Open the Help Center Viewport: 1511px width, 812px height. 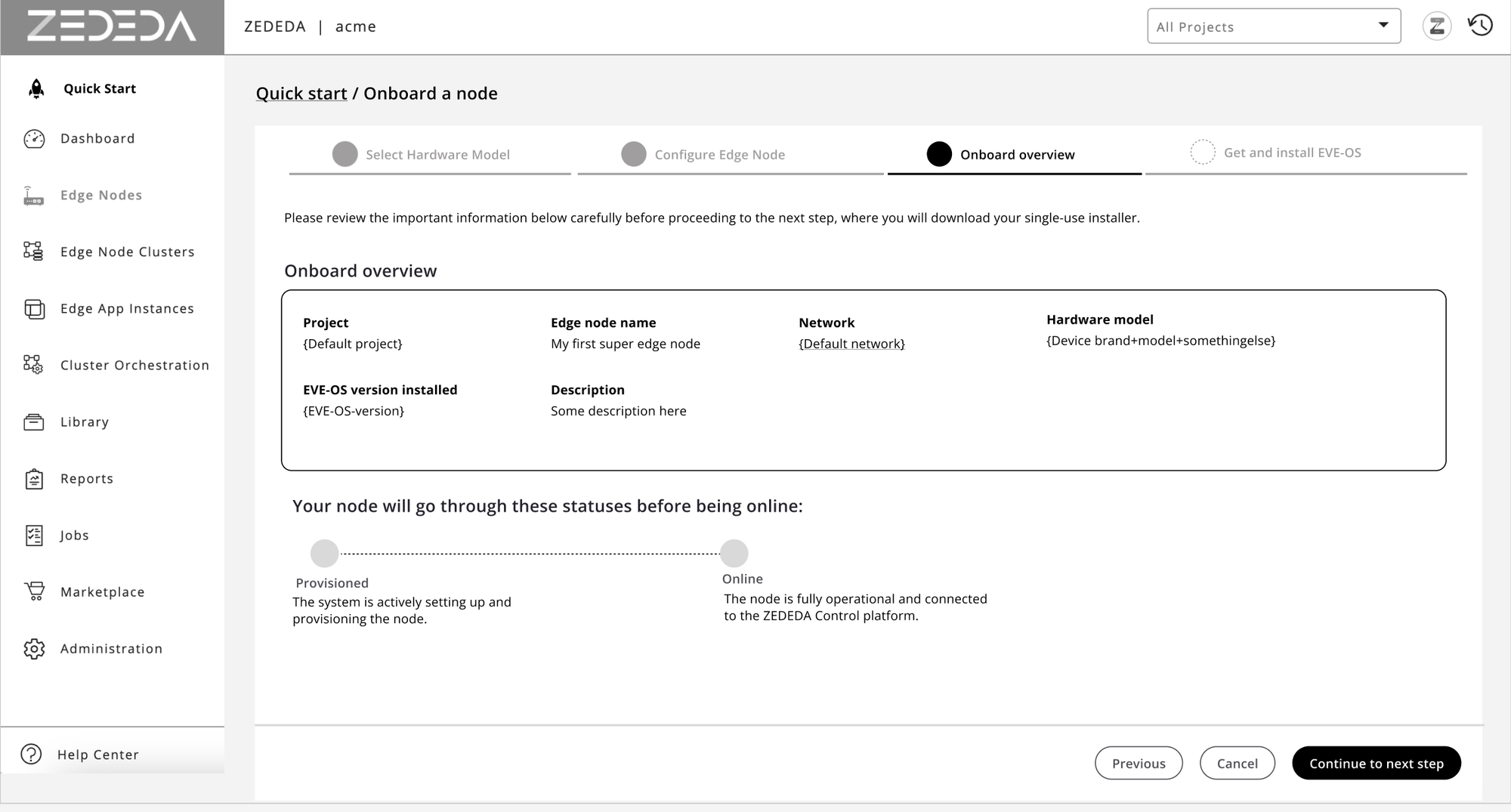(97, 754)
